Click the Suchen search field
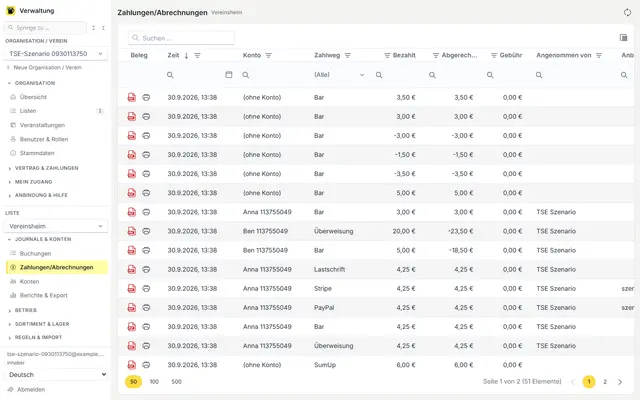The width and height of the screenshot is (640, 400). click(181, 38)
